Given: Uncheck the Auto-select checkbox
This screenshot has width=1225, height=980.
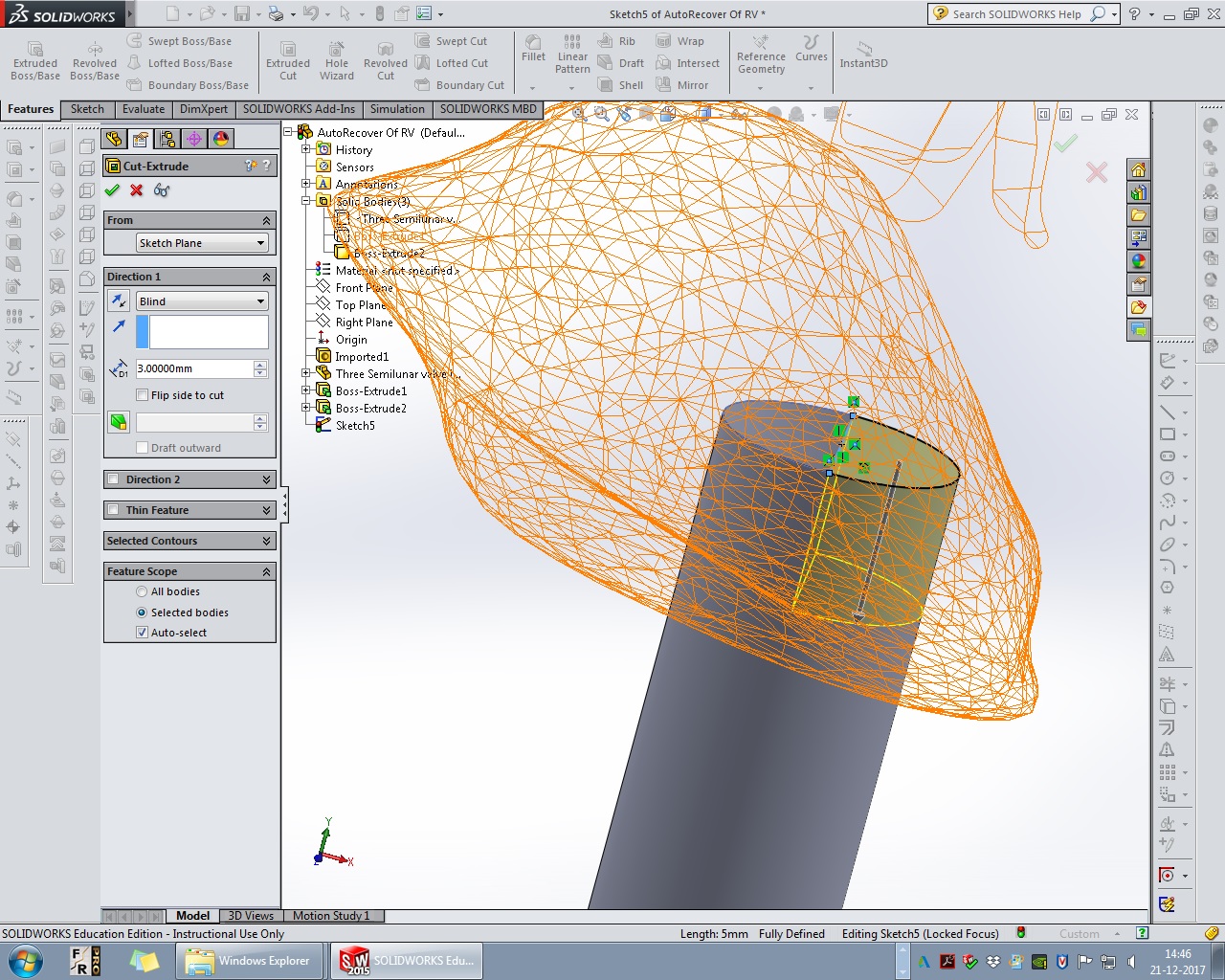Looking at the screenshot, I should pyautogui.click(x=143, y=633).
